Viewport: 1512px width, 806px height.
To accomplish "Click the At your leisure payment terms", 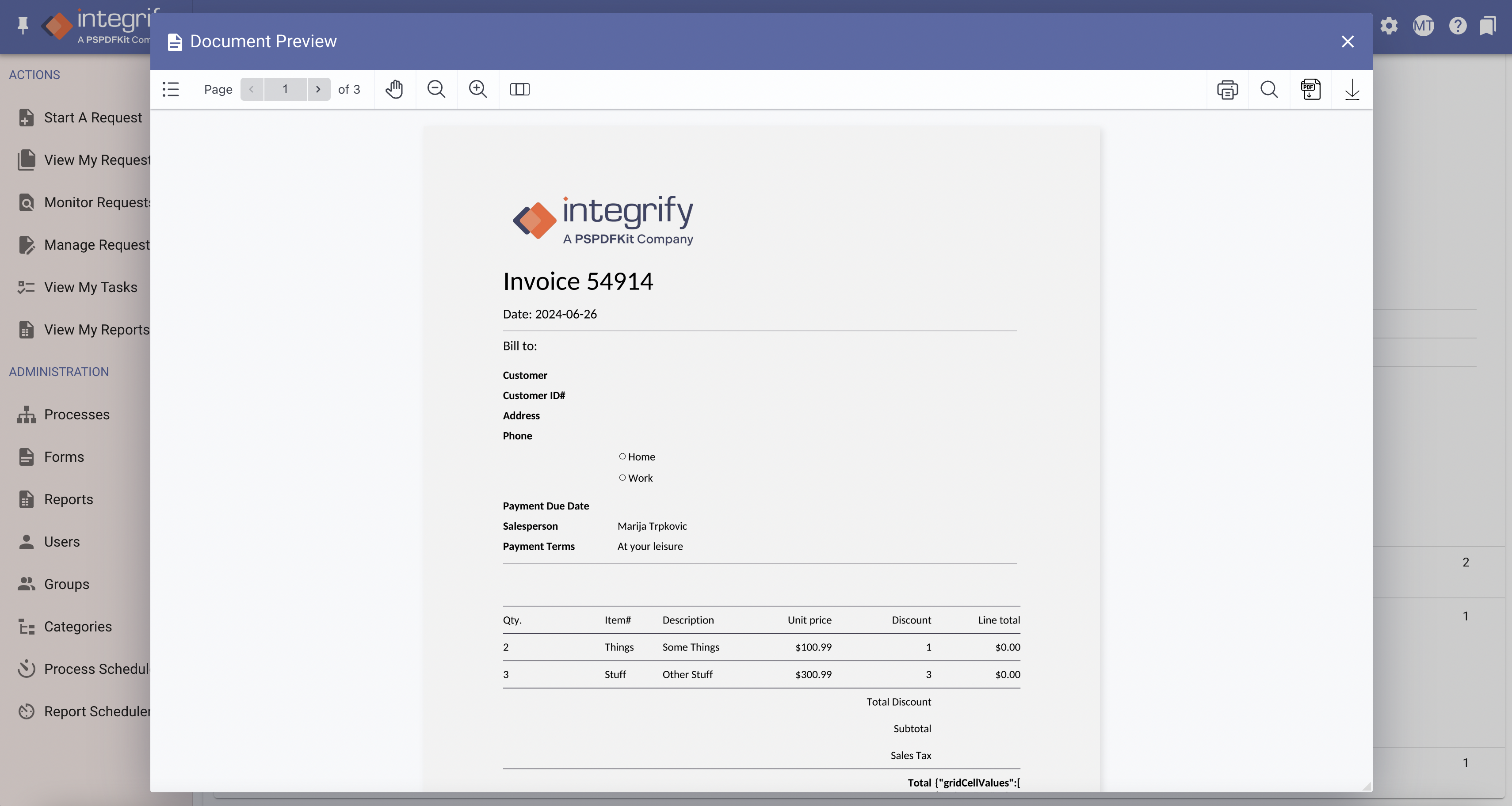I will coord(650,546).
